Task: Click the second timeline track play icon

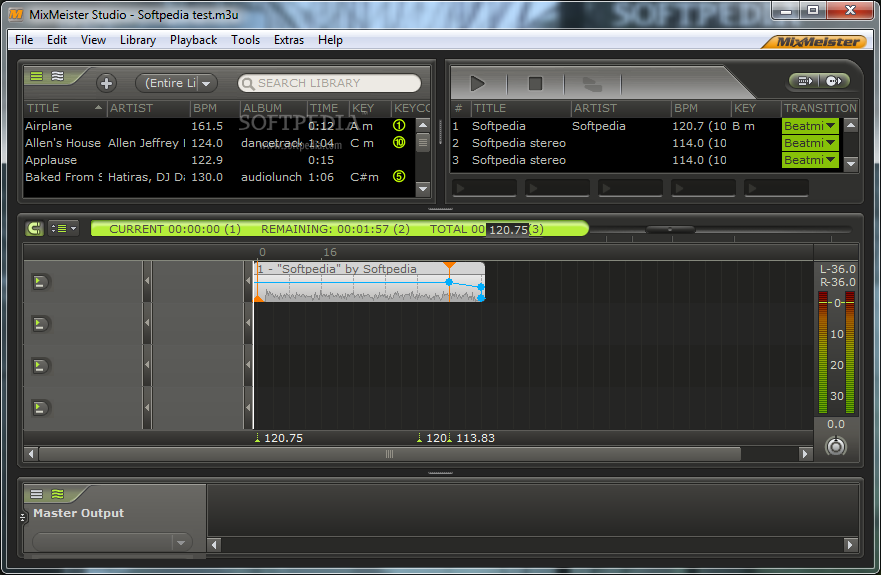Action: coord(40,324)
